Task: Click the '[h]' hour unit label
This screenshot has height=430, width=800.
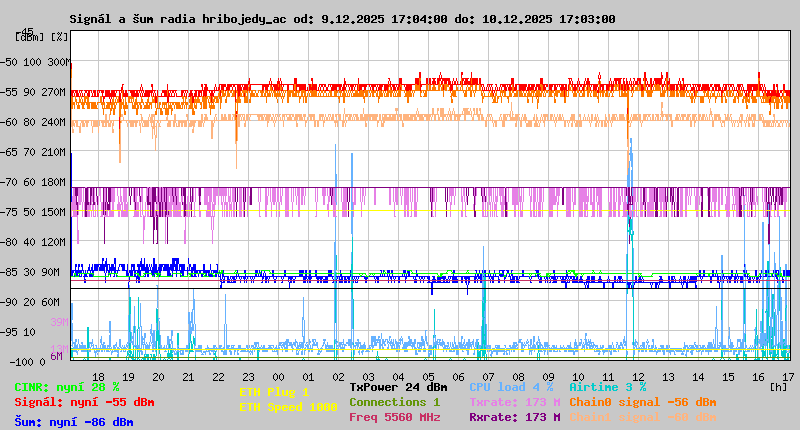Action: pyautogui.click(x=779, y=387)
